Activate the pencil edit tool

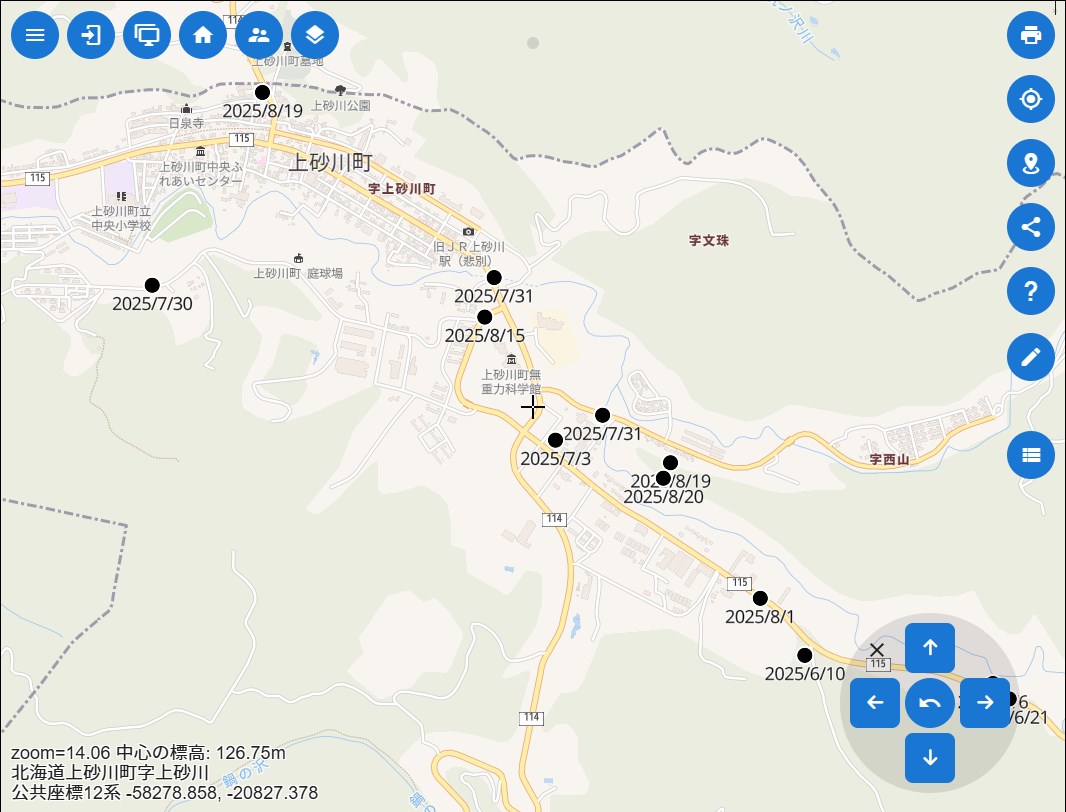click(1031, 356)
